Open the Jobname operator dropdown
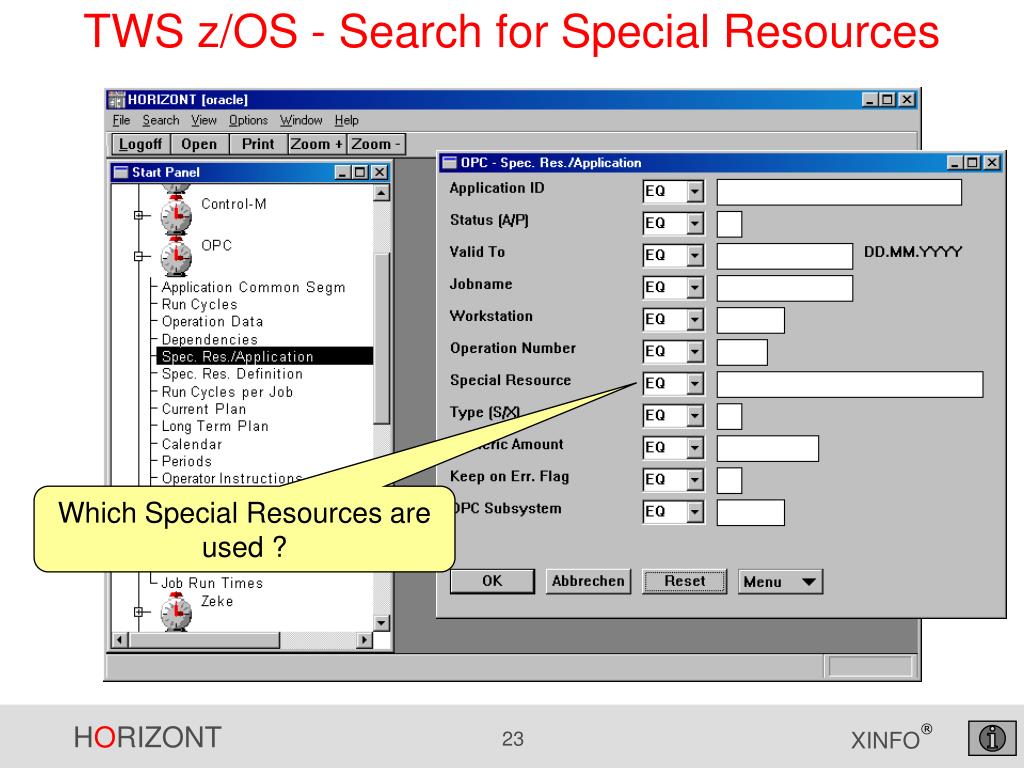This screenshot has height=768, width=1024. point(695,287)
